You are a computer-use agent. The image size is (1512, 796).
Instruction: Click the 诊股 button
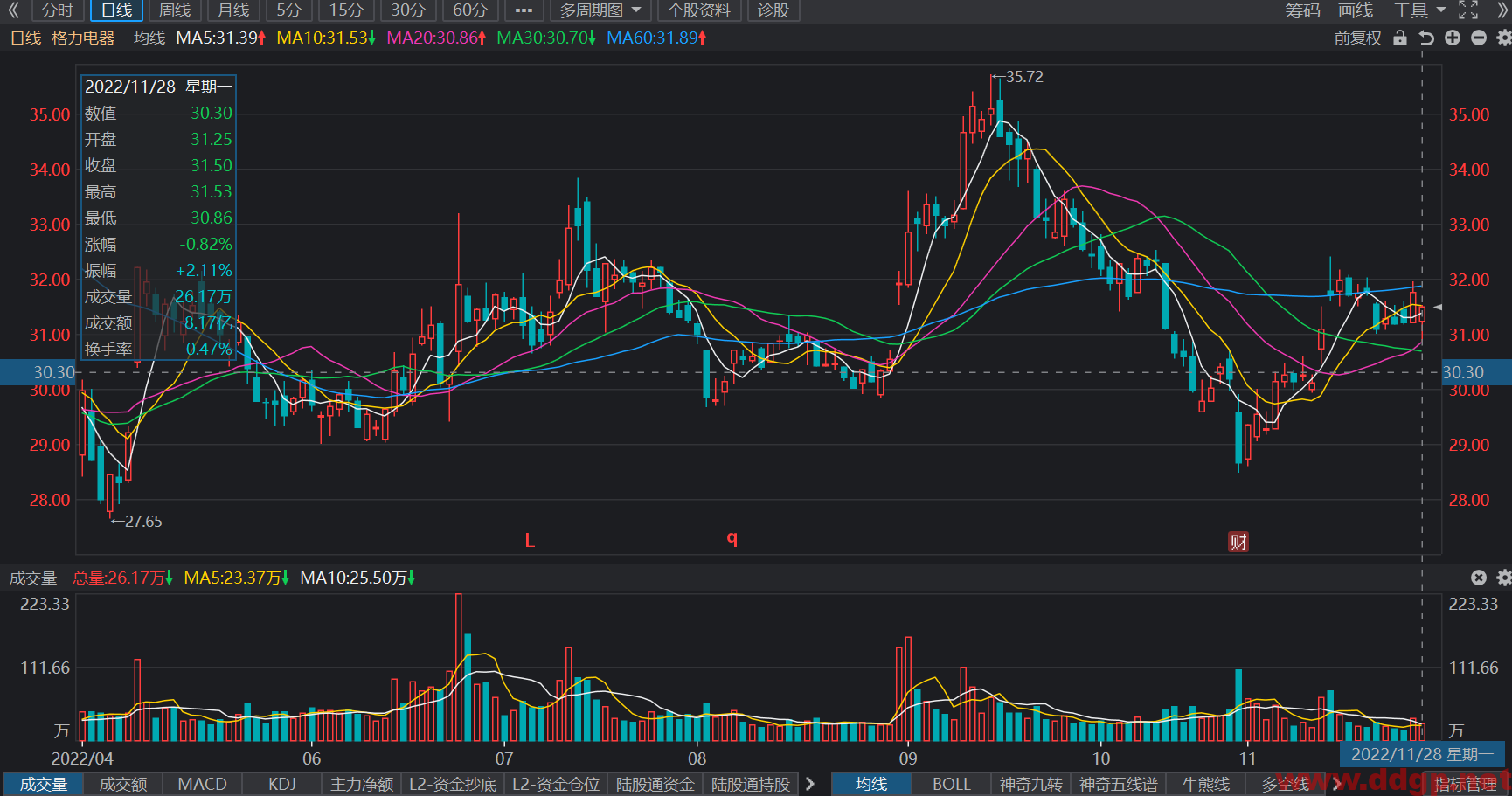pos(773,10)
